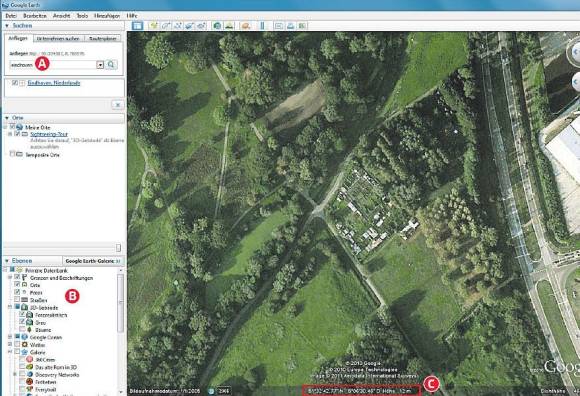Viewport: 580px width, 396px height.
Task: Toggle the Fotorealistisch buildings checkbox
Action: coord(22,315)
